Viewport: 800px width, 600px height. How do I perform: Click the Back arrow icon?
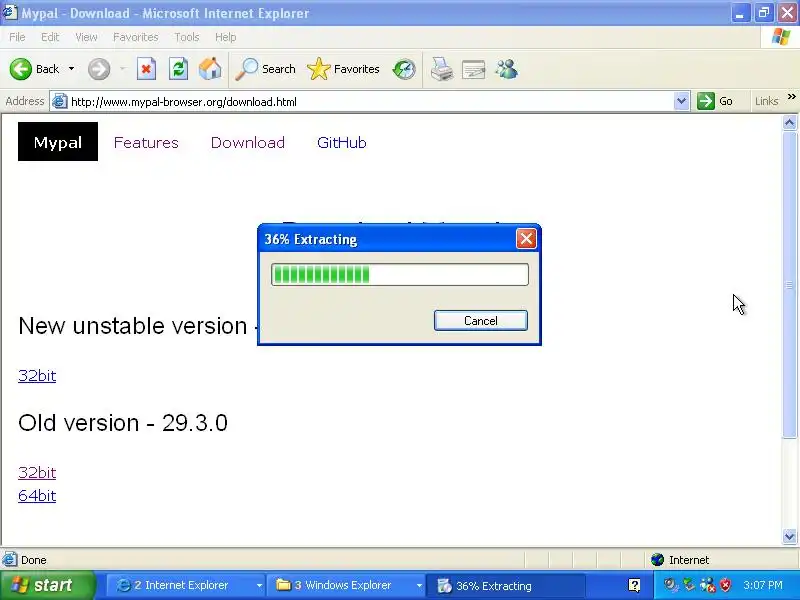[21, 69]
